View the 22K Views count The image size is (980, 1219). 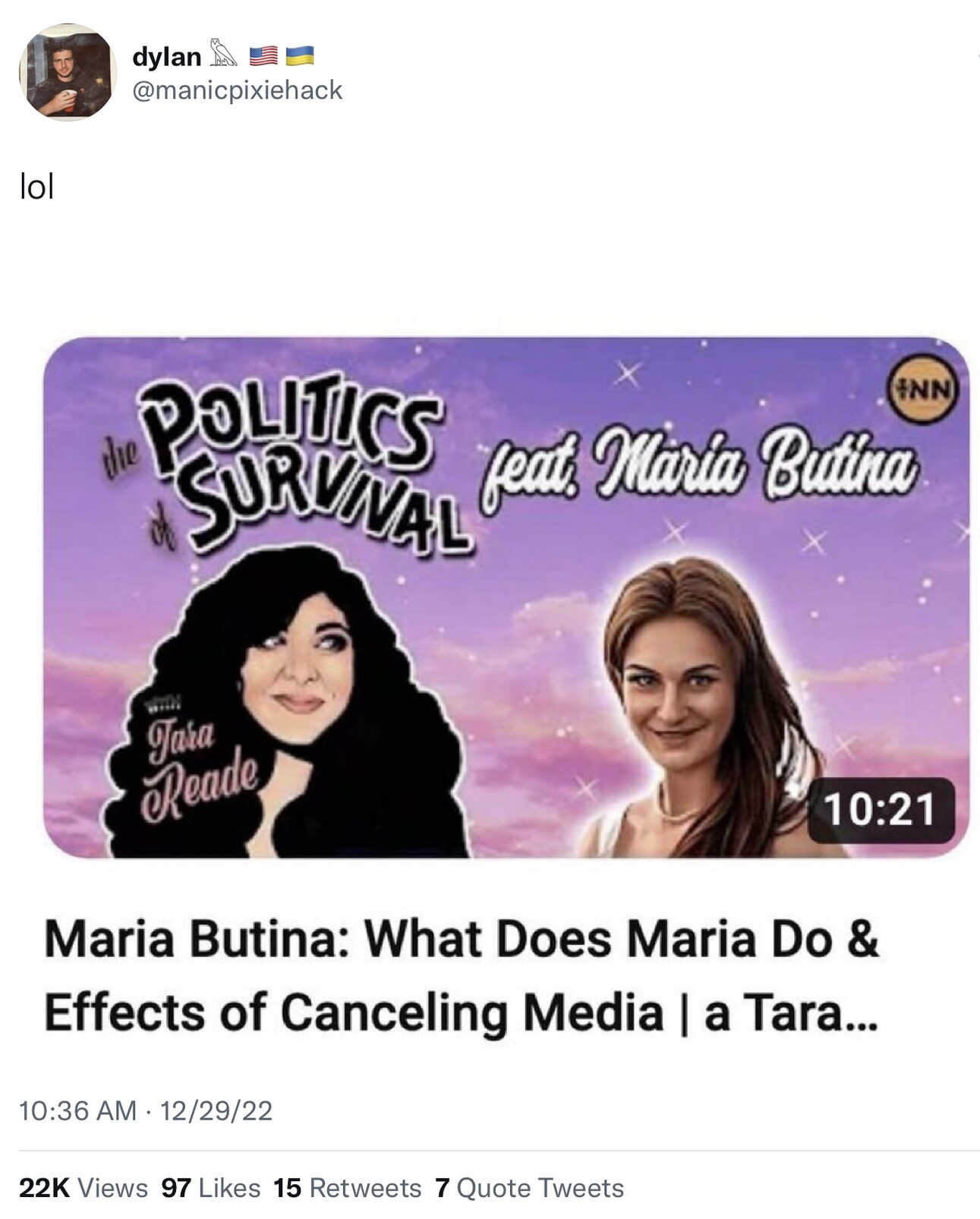[x=84, y=1187]
